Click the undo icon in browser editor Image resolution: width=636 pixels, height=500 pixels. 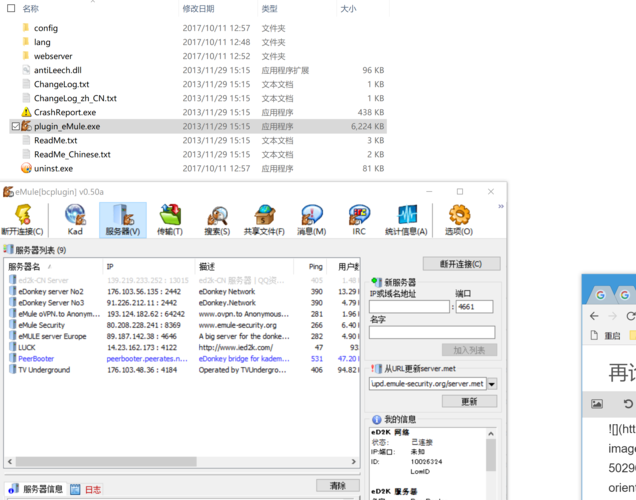pos(627,403)
